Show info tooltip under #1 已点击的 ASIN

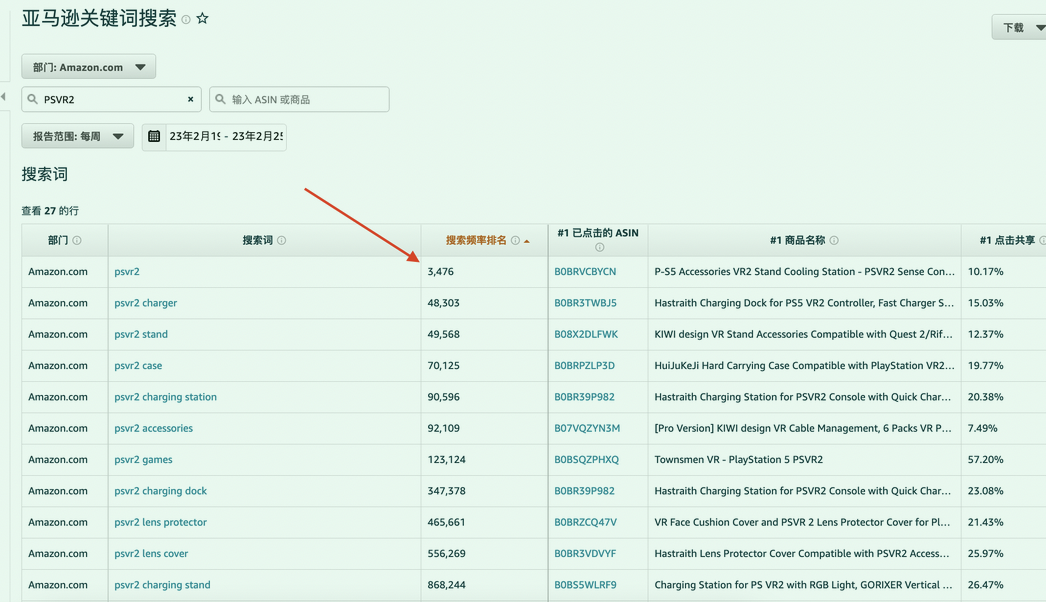click(600, 248)
